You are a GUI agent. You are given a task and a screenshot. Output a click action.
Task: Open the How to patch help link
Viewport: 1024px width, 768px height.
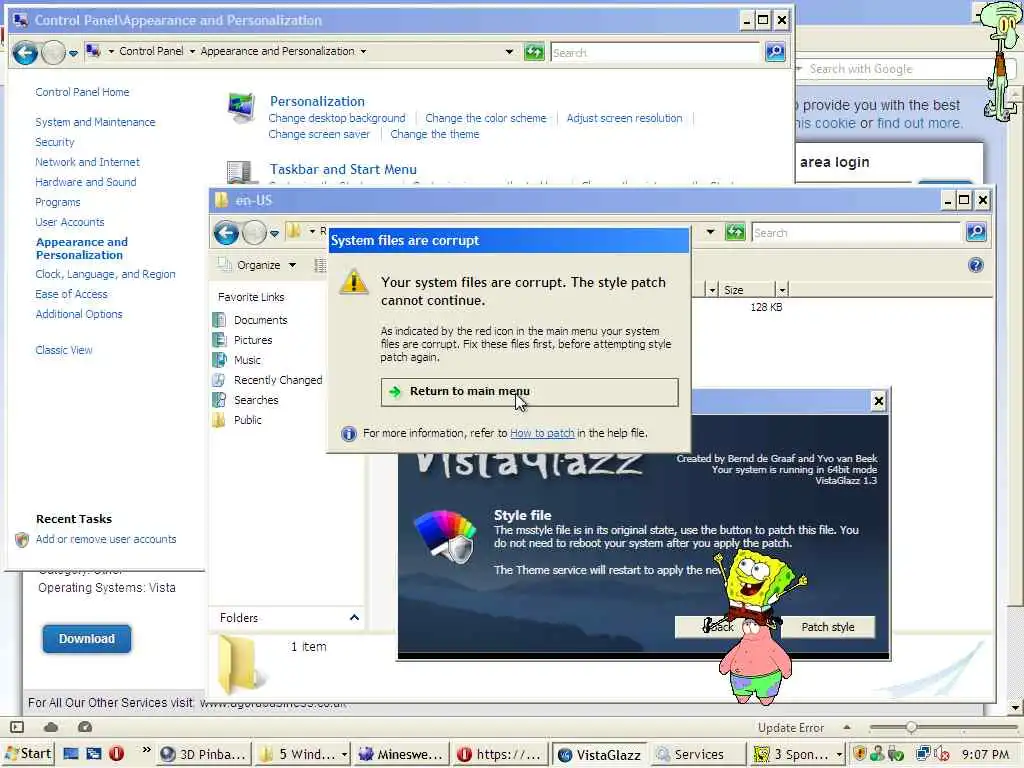[x=542, y=433]
